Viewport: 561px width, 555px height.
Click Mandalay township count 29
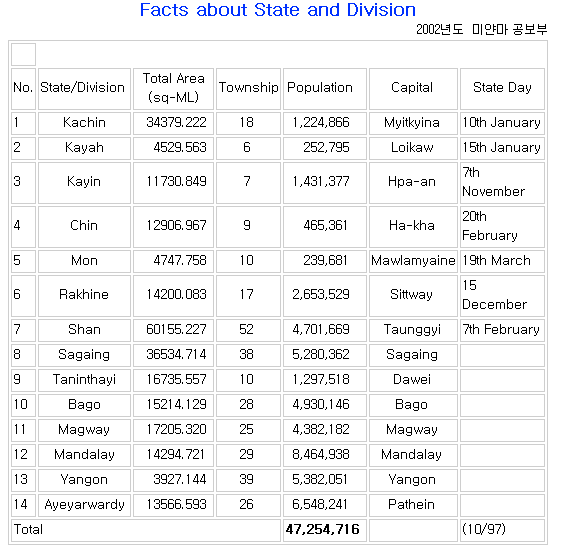click(247, 455)
